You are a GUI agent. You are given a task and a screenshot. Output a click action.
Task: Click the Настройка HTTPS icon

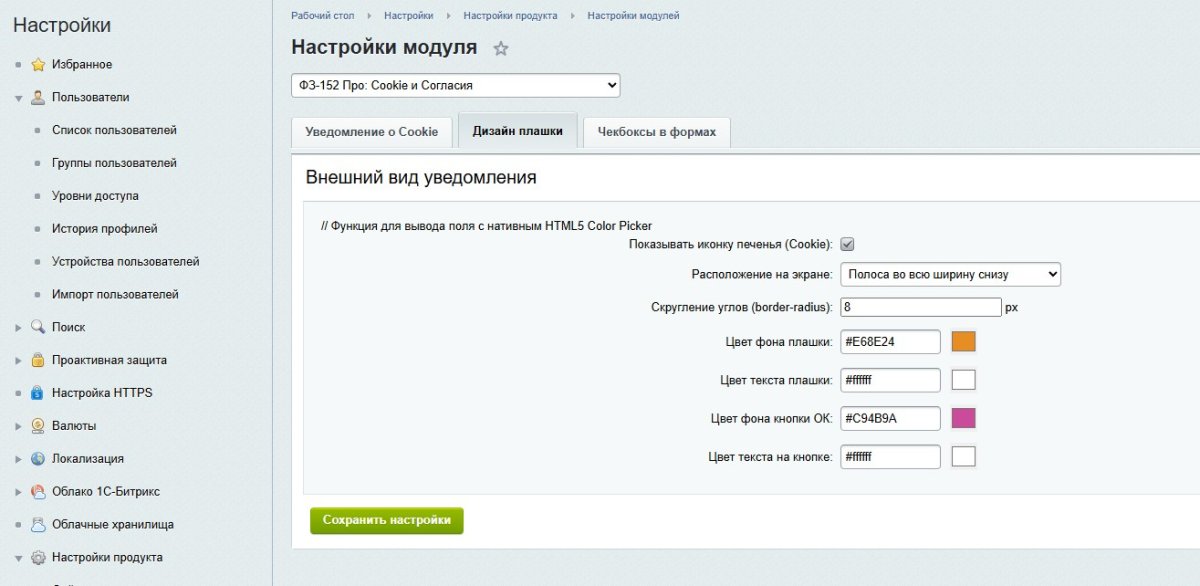(38, 393)
